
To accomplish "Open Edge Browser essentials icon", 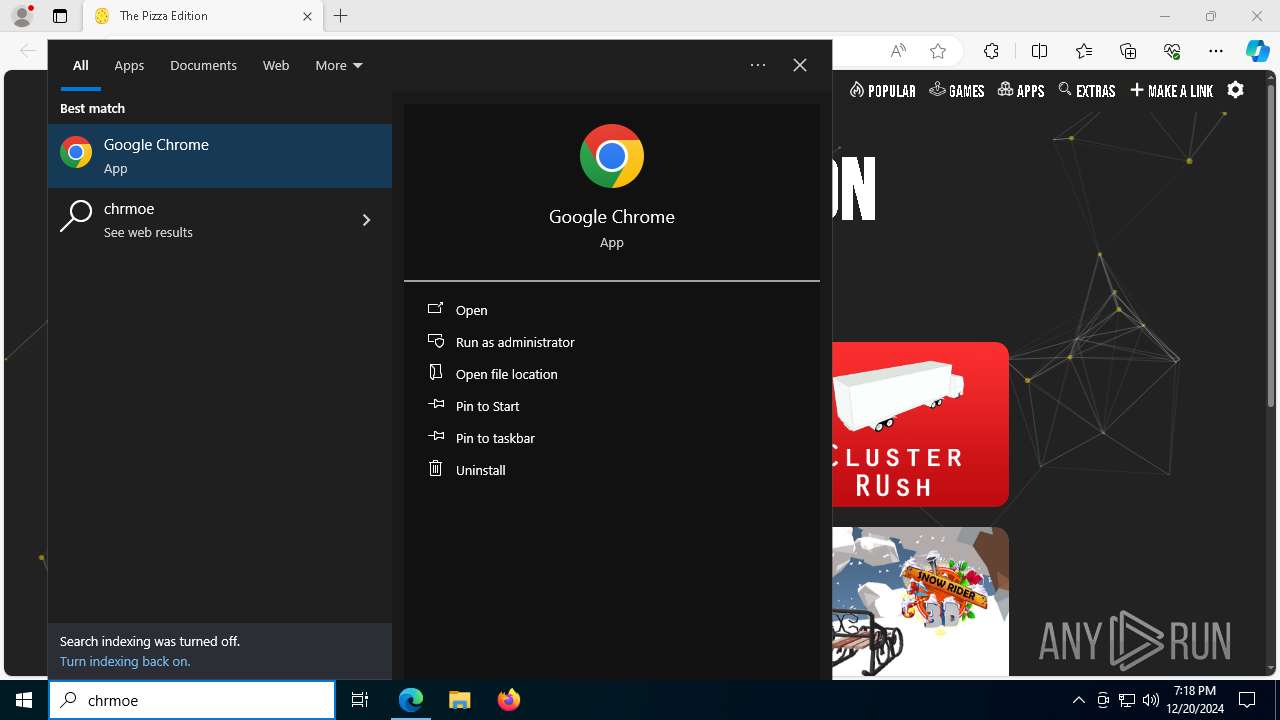I will (1172, 51).
